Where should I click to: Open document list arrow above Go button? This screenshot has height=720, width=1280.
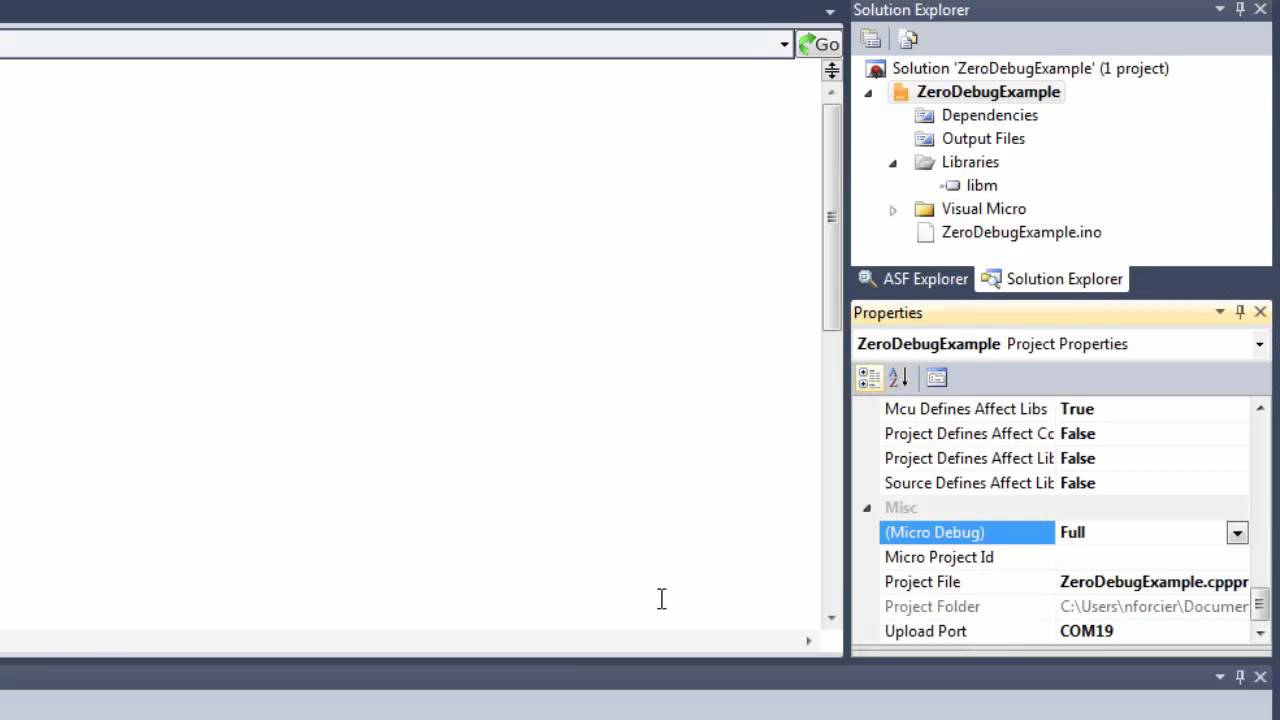830,12
